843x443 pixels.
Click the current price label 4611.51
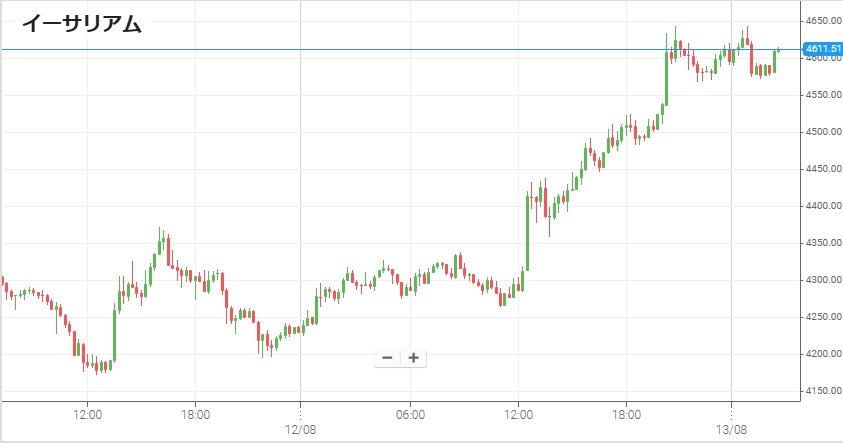(x=823, y=49)
